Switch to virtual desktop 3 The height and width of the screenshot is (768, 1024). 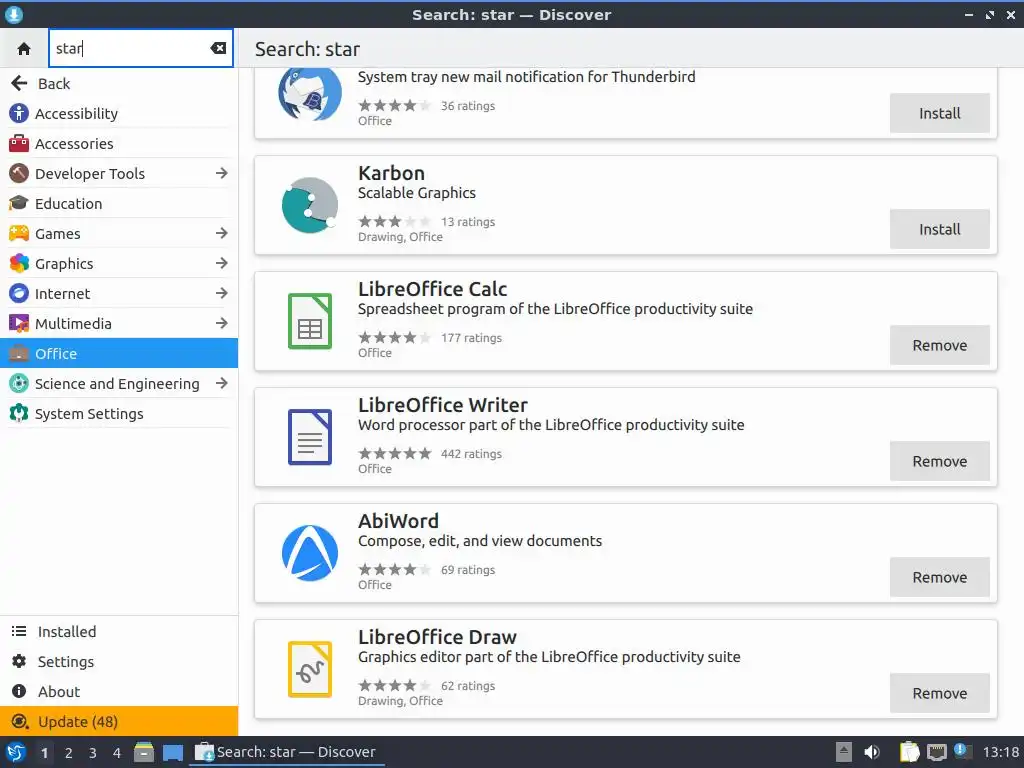tap(93, 753)
